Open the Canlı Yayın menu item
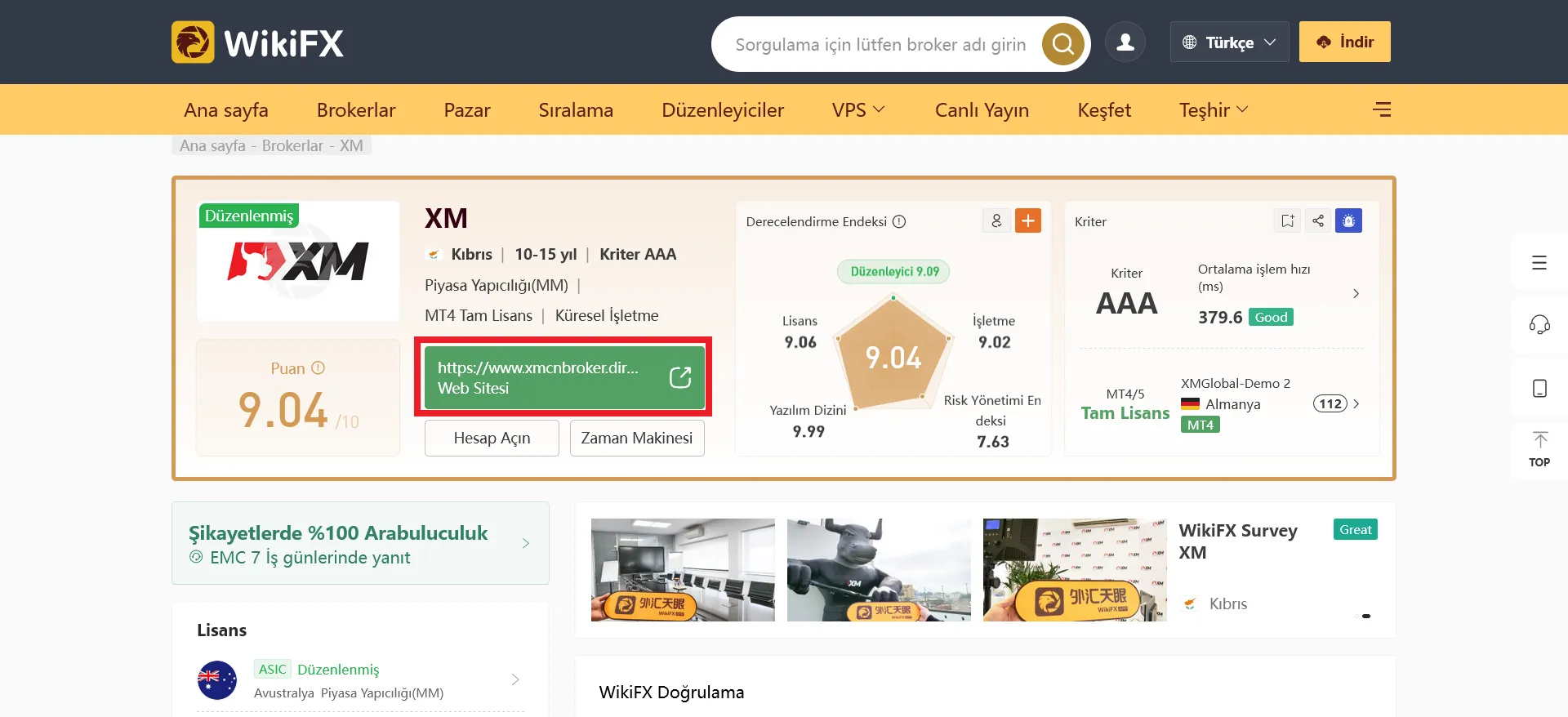This screenshot has height=717, width=1568. (982, 109)
